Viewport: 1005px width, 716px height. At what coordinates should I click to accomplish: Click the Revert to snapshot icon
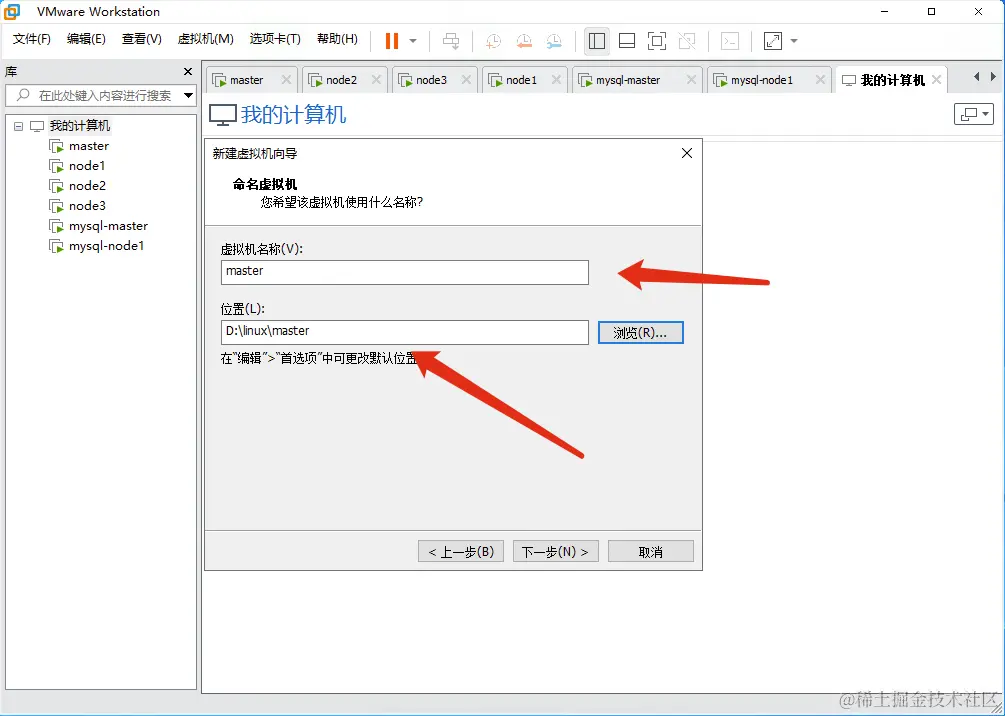point(524,41)
